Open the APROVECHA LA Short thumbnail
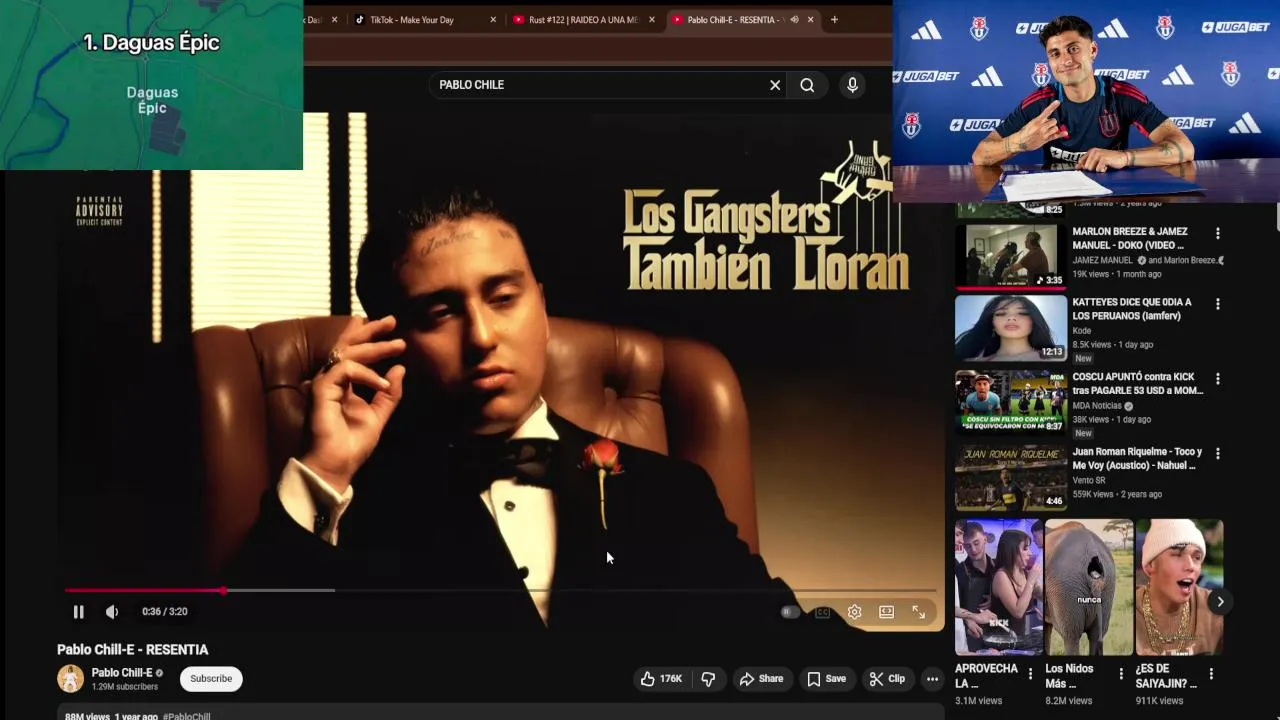The height and width of the screenshot is (720, 1280). (x=998, y=588)
